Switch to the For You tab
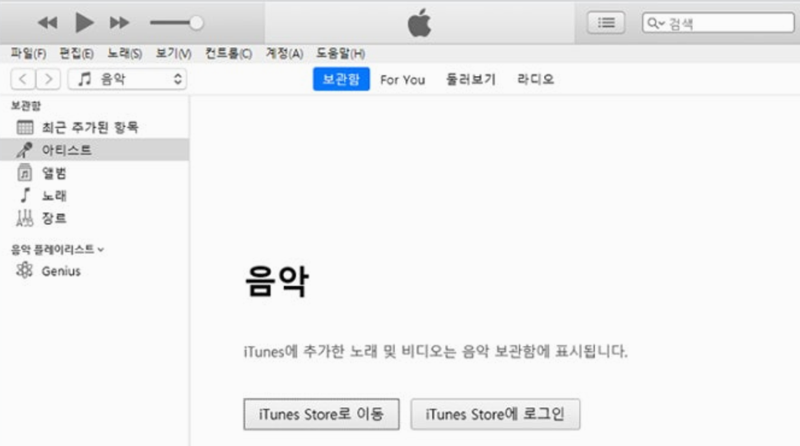This screenshot has width=800, height=446. tap(403, 80)
